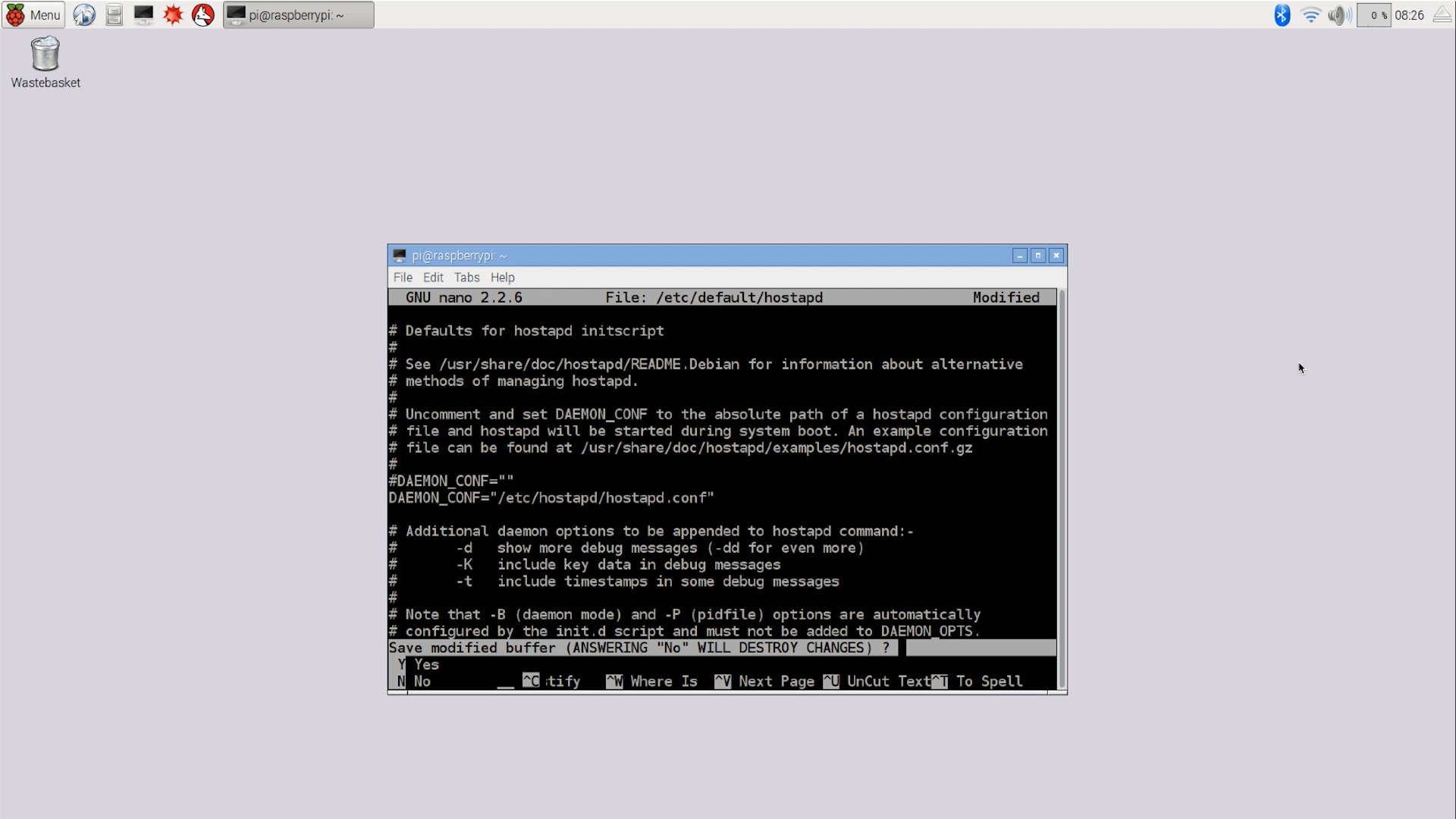
Task: Open the terminal Help menu
Action: click(502, 278)
